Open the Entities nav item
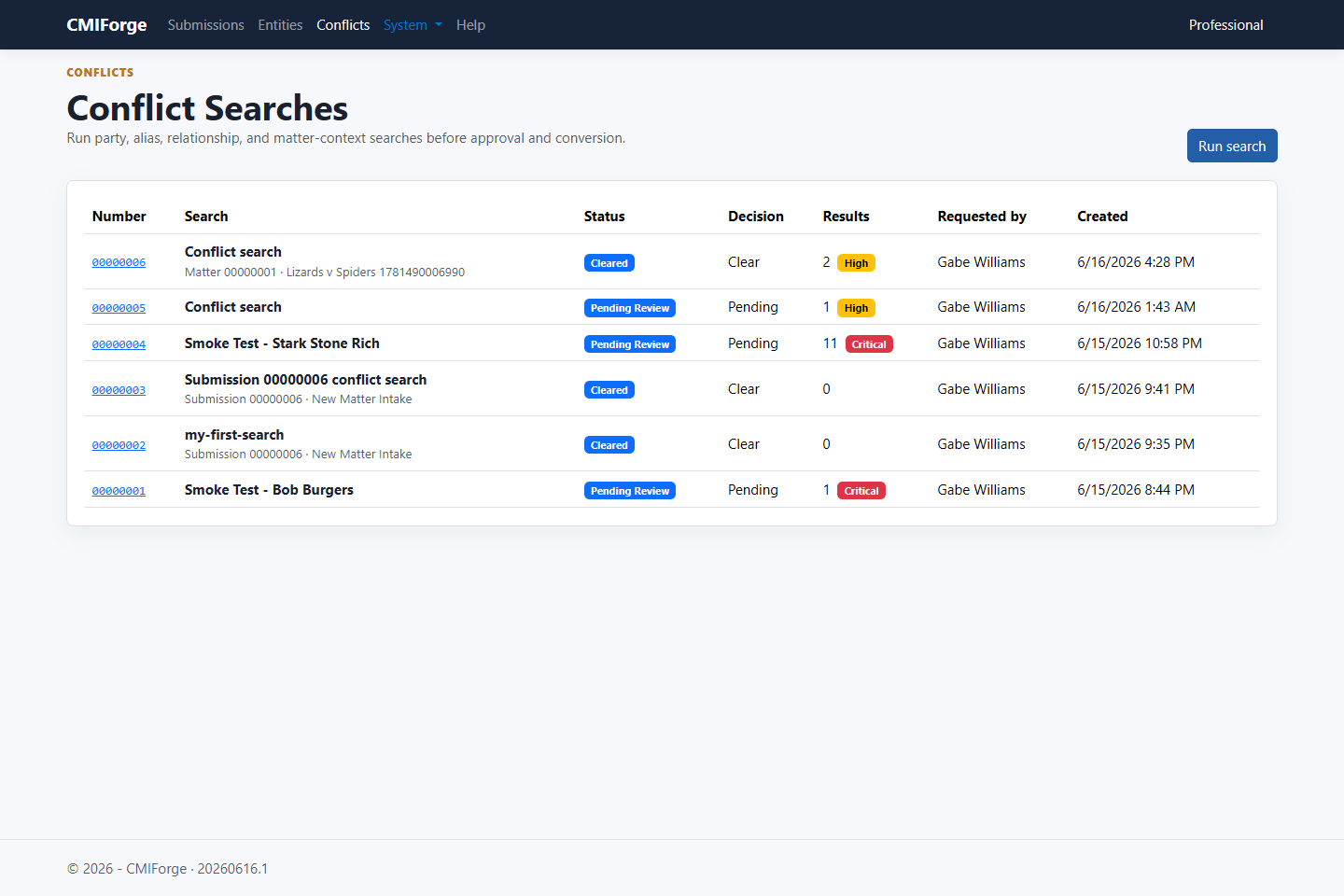Screen dimensions: 1344x896 pyautogui.click(x=280, y=25)
